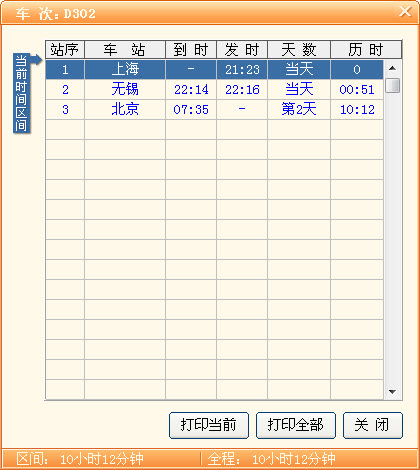Click station sequence number 2
This screenshot has height=470, width=420.
pos(65,89)
